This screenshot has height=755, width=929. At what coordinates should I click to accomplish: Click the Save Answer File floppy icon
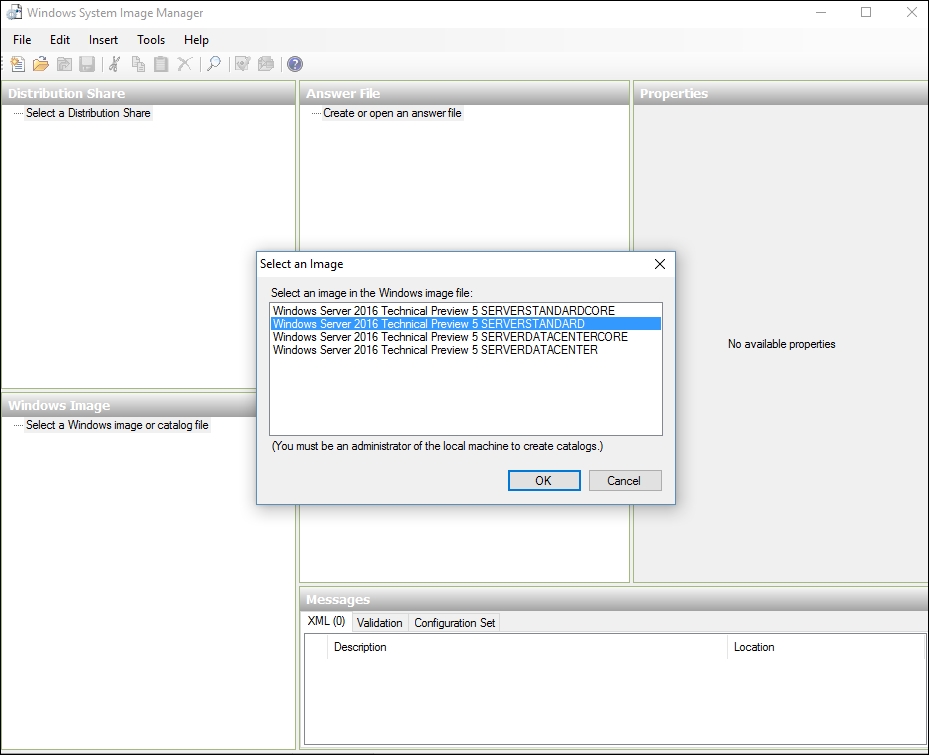87,64
